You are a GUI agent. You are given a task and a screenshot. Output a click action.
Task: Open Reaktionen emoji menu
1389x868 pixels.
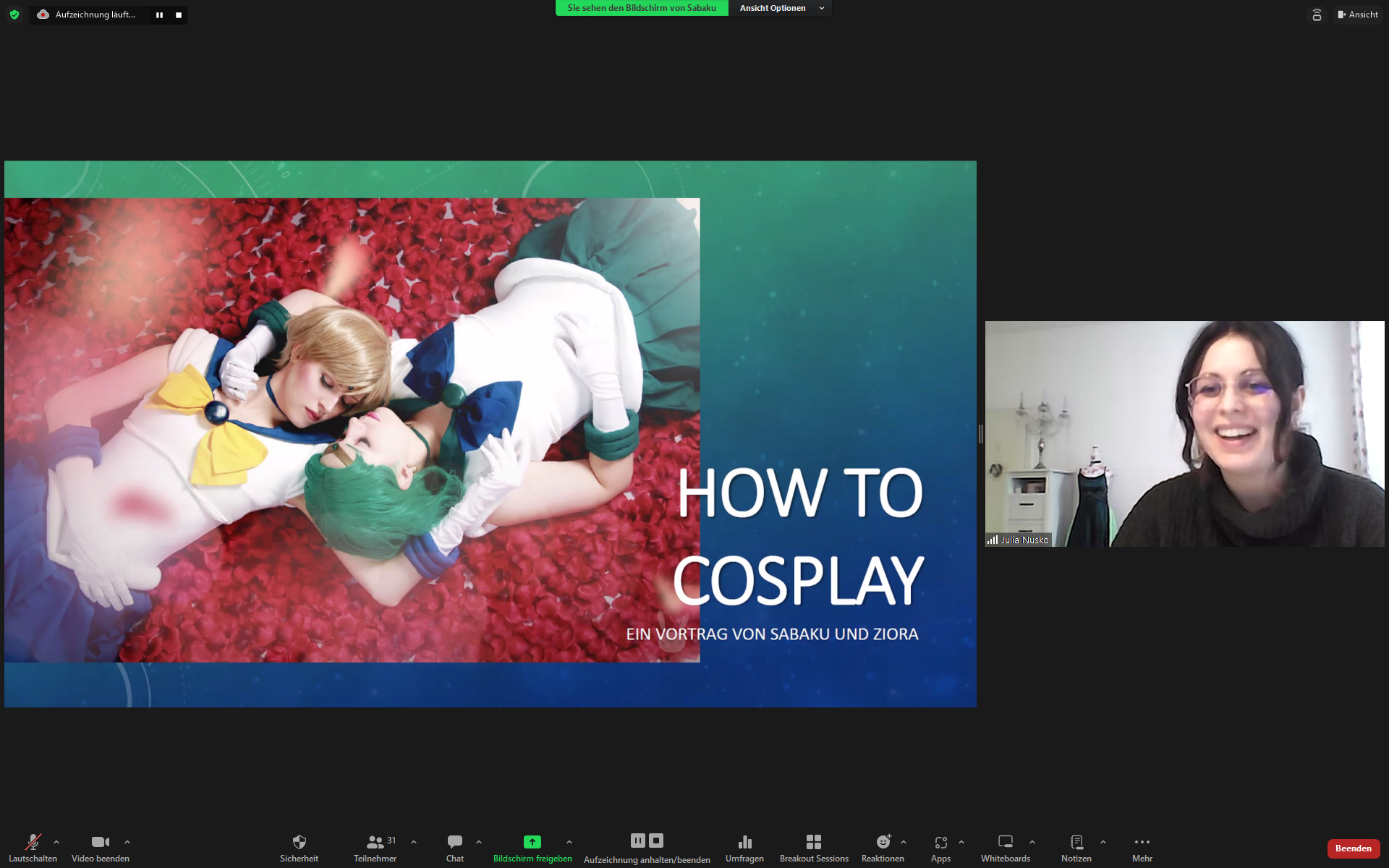pos(883,848)
